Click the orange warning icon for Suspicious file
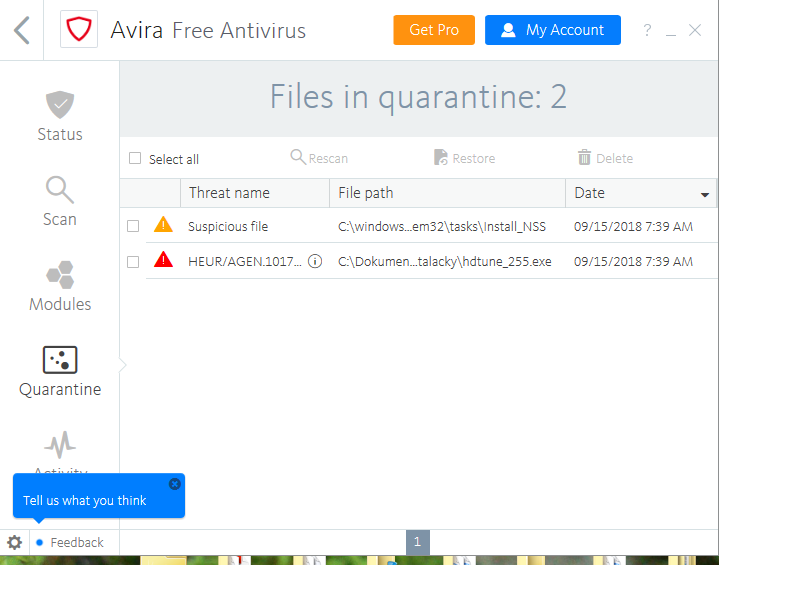 click(x=163, y=224)
